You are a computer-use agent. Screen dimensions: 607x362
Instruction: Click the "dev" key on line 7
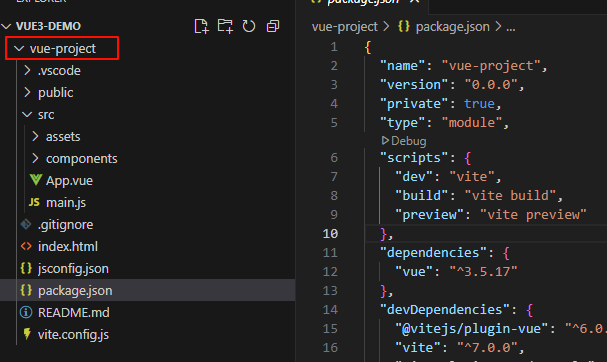[x=414, y=177]
